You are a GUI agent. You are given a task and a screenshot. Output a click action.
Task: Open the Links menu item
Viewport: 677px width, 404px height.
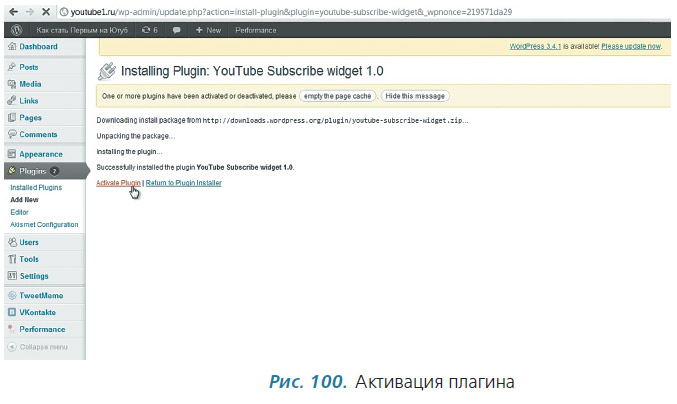[28, 101]
